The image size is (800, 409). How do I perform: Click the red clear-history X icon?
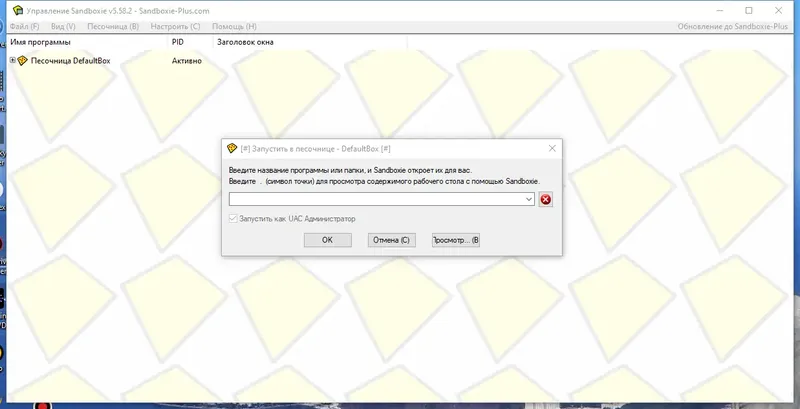[x=545, y=199]
